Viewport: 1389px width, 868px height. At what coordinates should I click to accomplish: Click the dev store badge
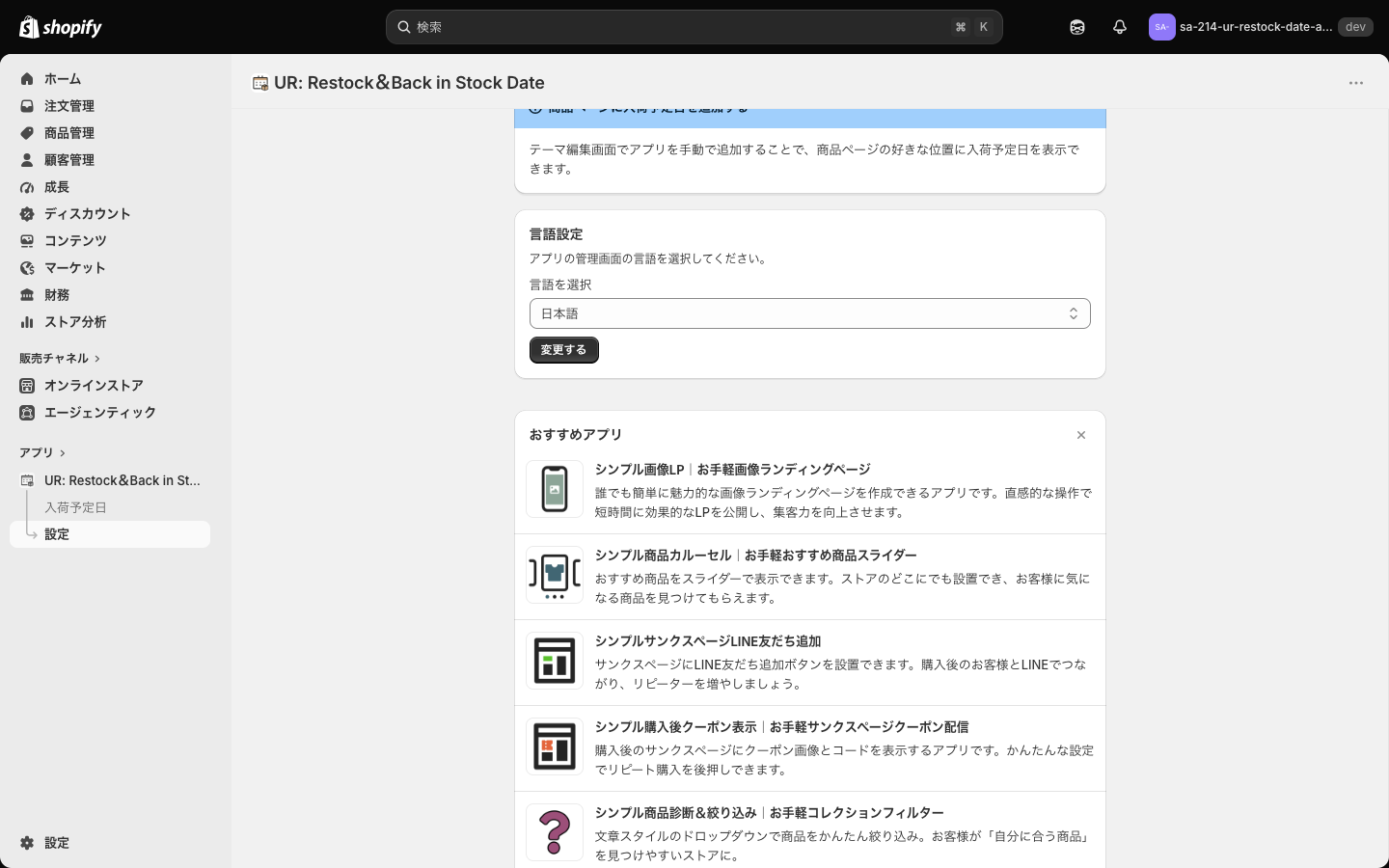1355,27
